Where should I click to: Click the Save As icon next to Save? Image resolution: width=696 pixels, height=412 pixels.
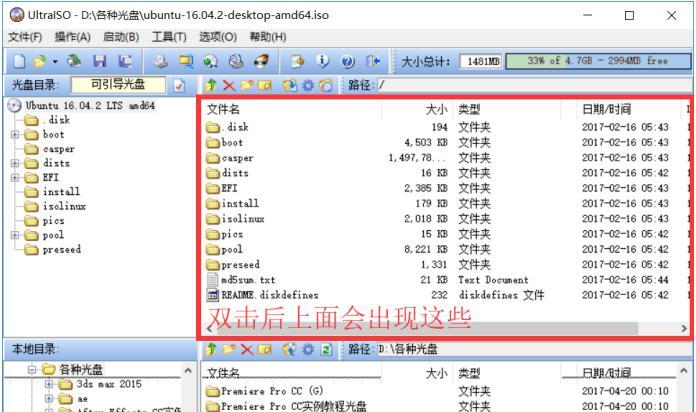click(x=125, y=61)
